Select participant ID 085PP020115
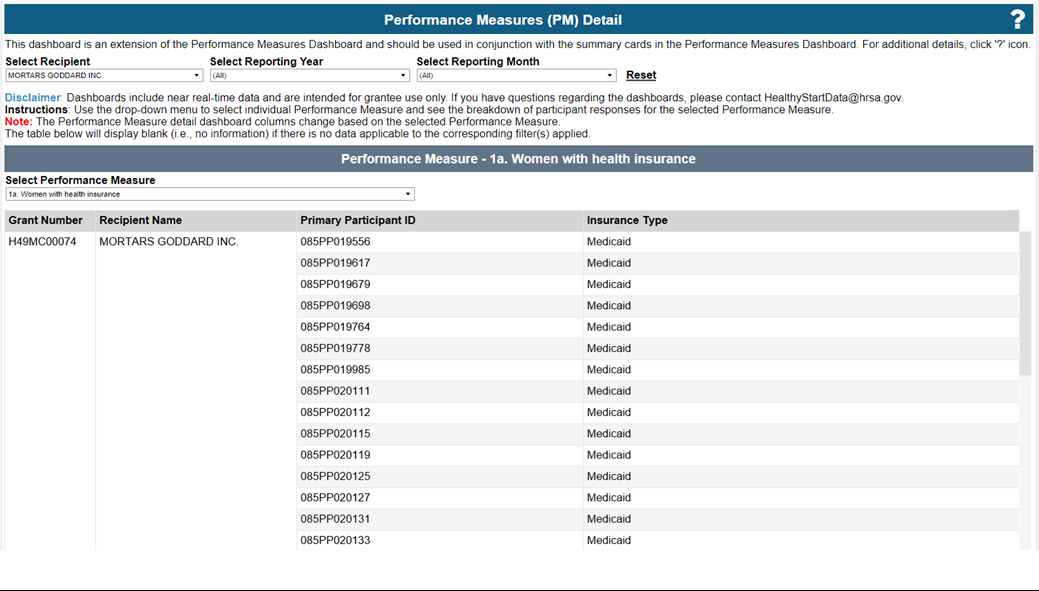The image size is (1039, 591). point(335,433)
